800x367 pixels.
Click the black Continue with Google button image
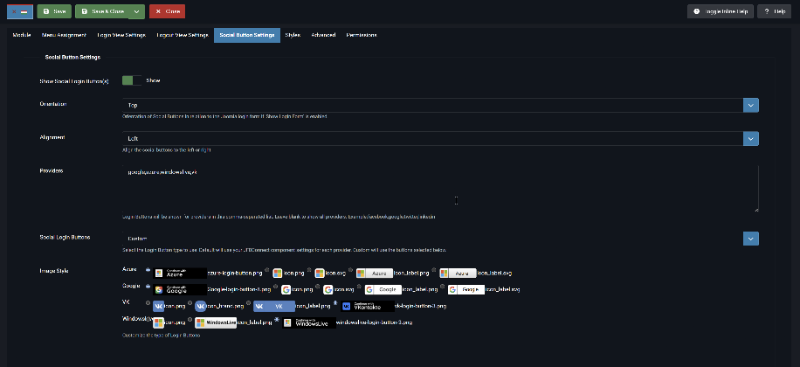(180, 289)
